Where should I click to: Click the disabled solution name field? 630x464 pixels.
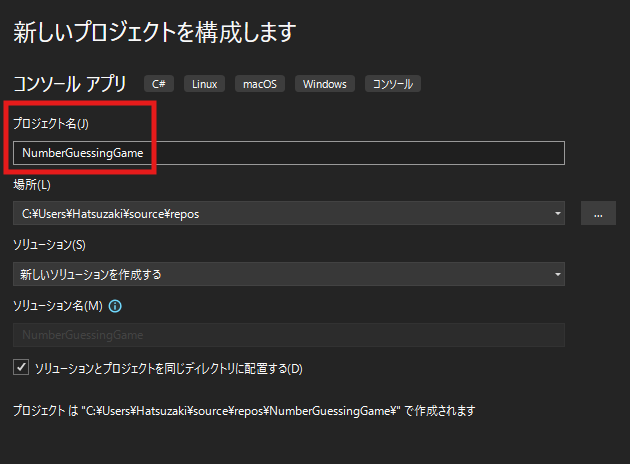click(x=288, y=335)
